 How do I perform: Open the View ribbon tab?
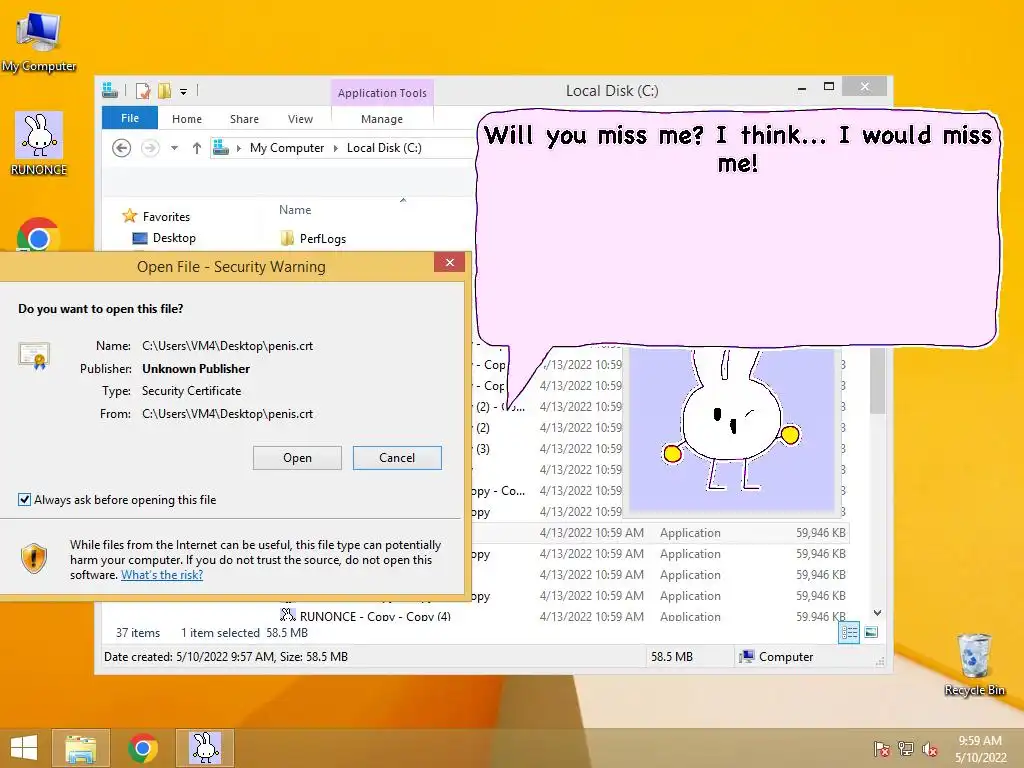pos(300,119)
